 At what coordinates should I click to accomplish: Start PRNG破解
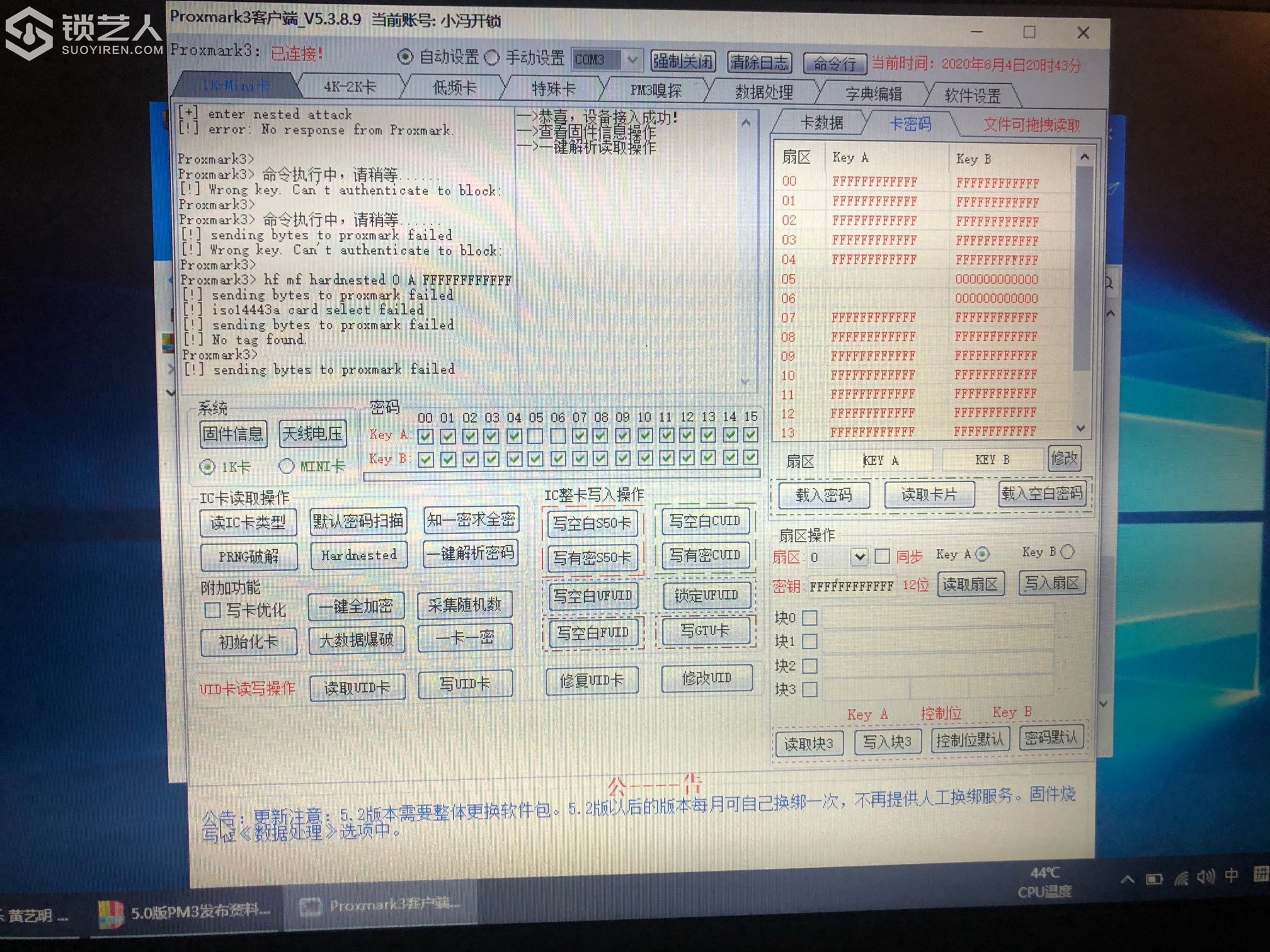click(249, 557)
